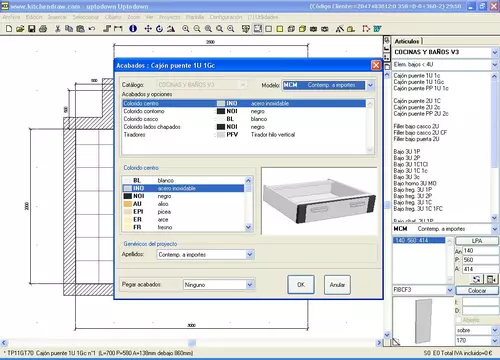Expand the Elem. bajos < 4U dropdown
Screen dimensions: 500x360
point(495,65)
